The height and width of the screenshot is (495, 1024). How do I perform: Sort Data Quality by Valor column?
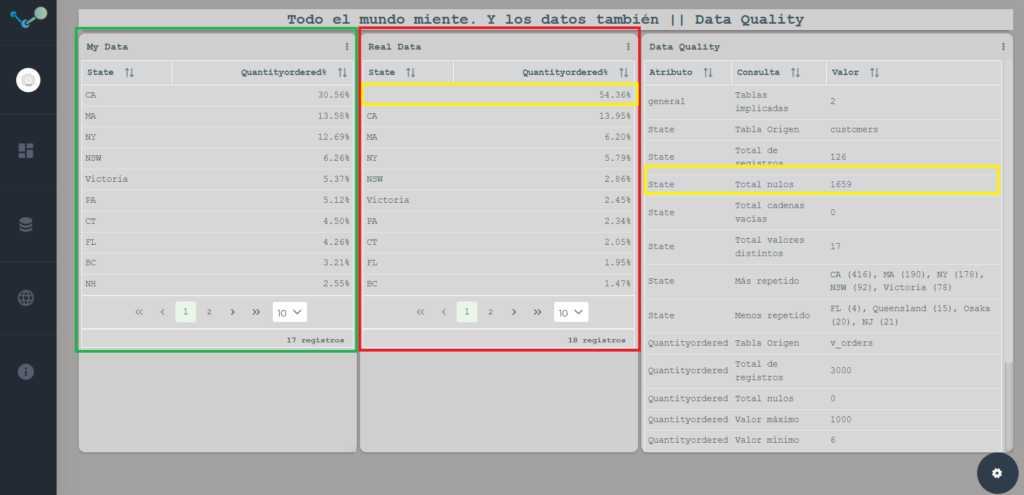click(x=875, y=72)
